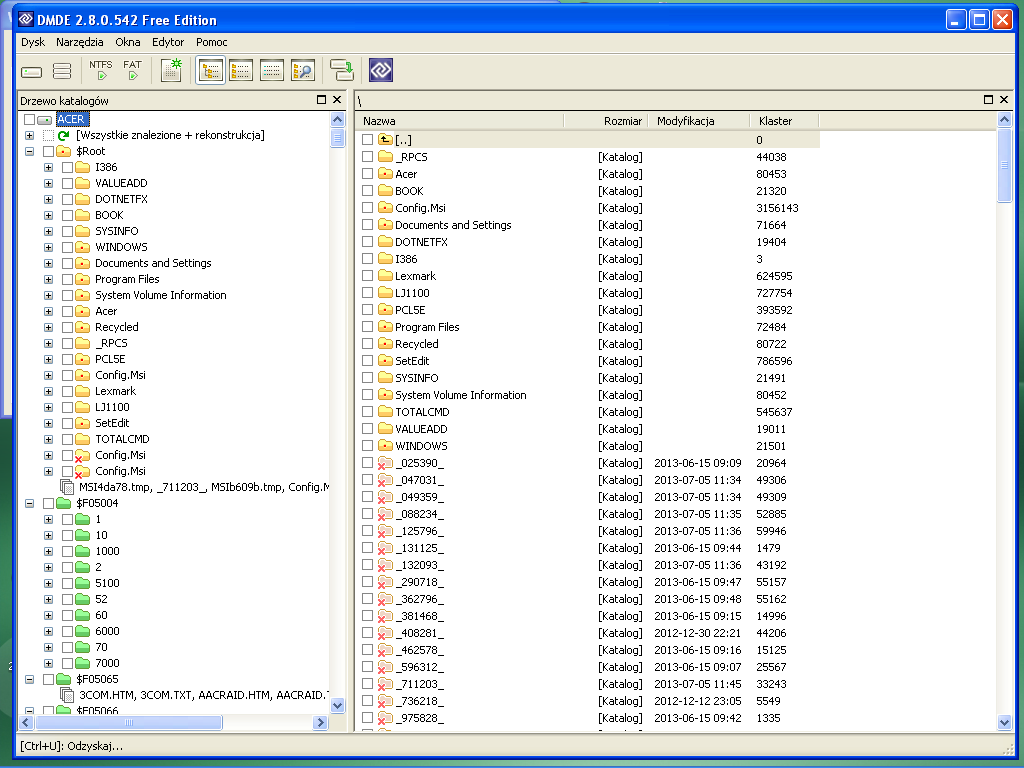Switch to file panel list view icon
The height and width of the screenshot is (768, 1024).
(x=241, y=70)
